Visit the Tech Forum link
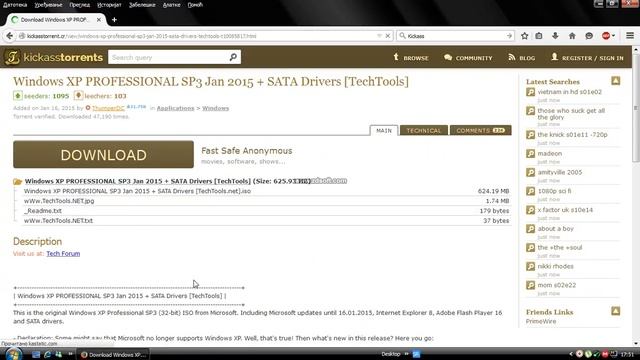The image size is (640, 360). (x=63, y=253)
